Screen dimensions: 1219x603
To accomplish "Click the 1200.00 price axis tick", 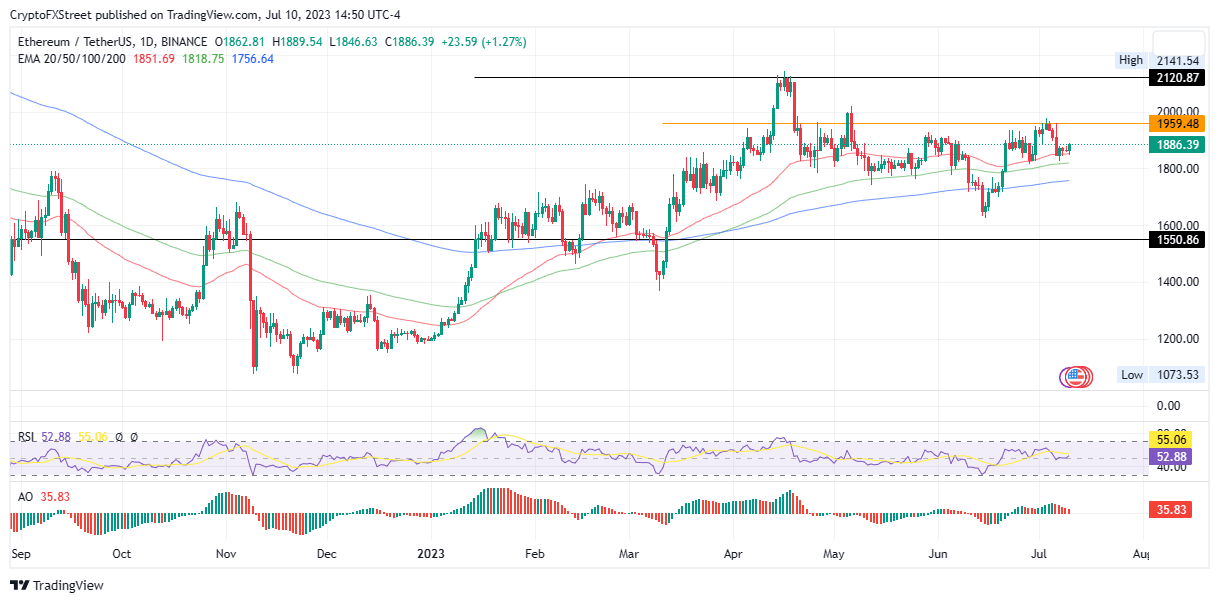I will 1177,339.
